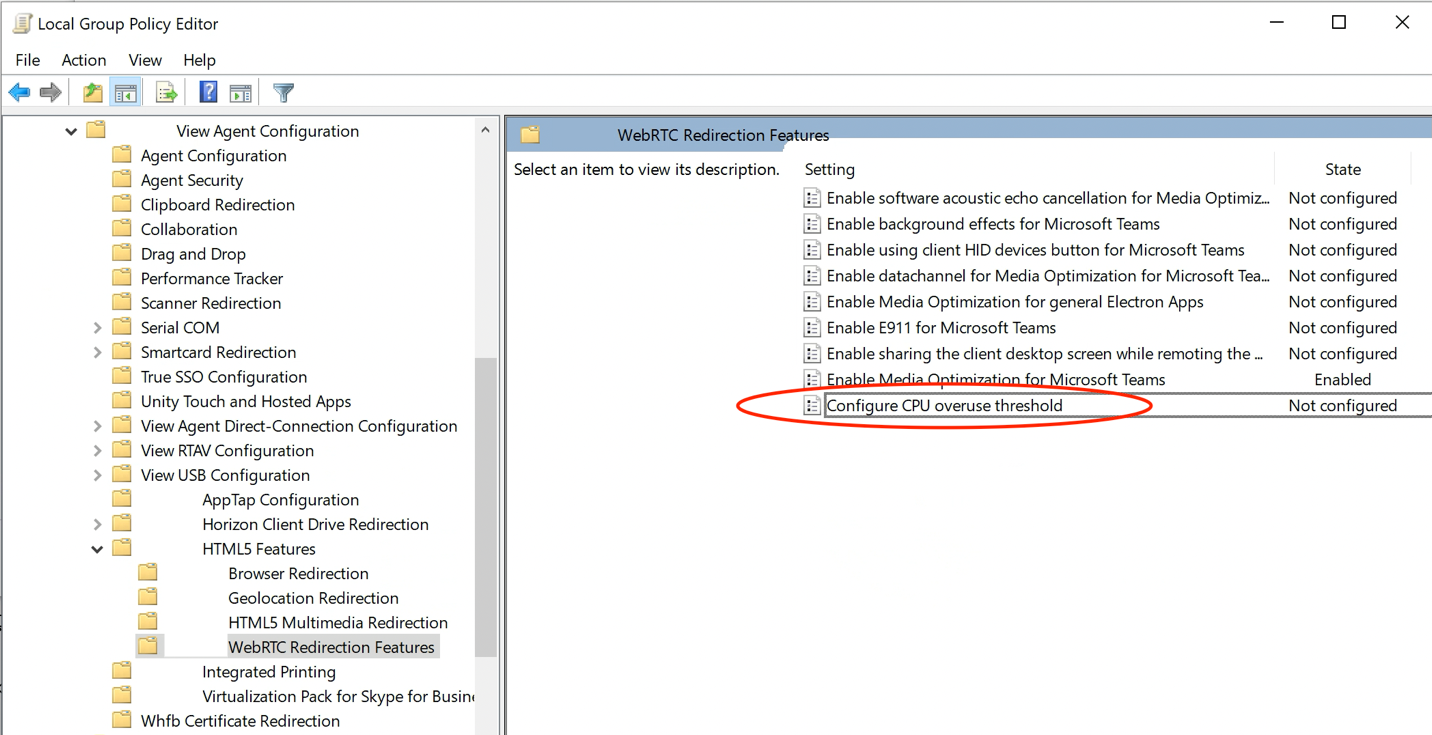This screenshot has height=735, width=1432.
Task: Click the Back navigation arrow in toolbar
Action: [x=19, y=92]
